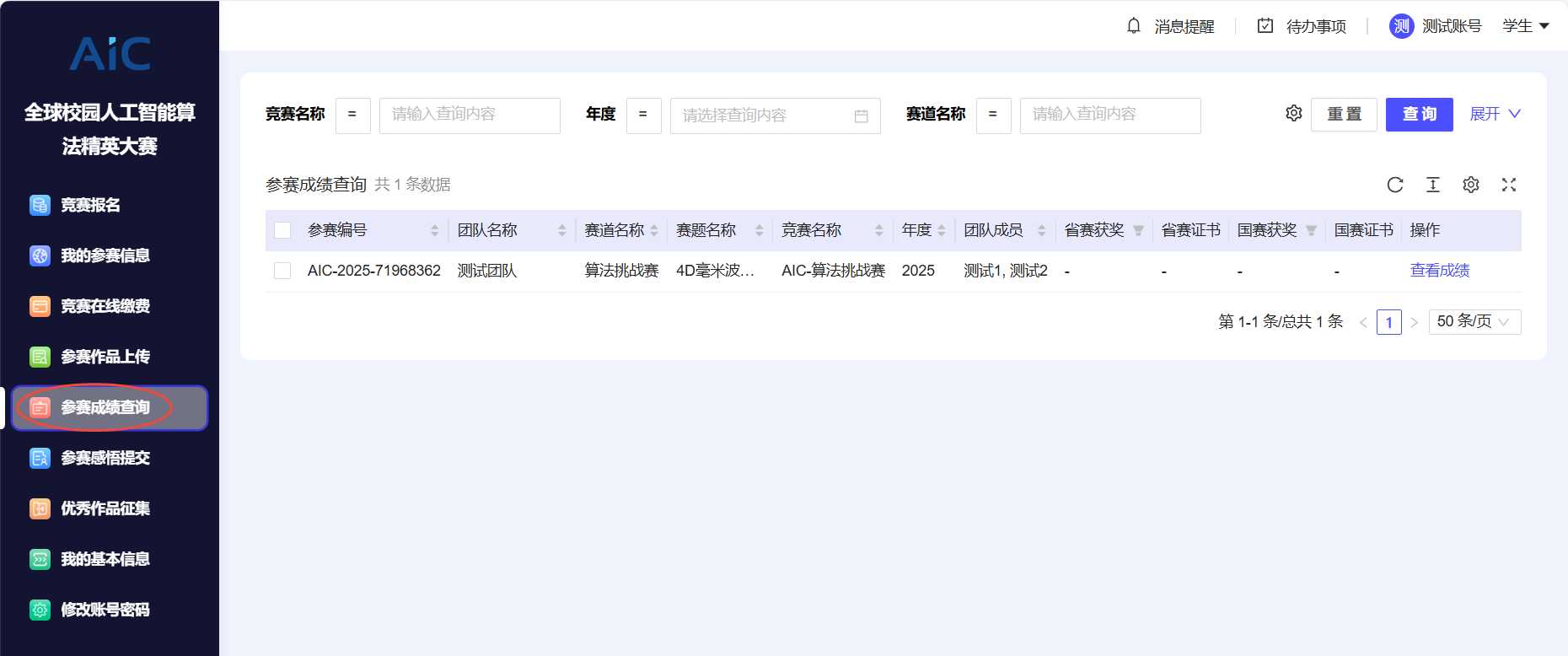Open the 待办事项 calendar icon
This screenshot has height=656, width=1568.
coord(1265,26)
